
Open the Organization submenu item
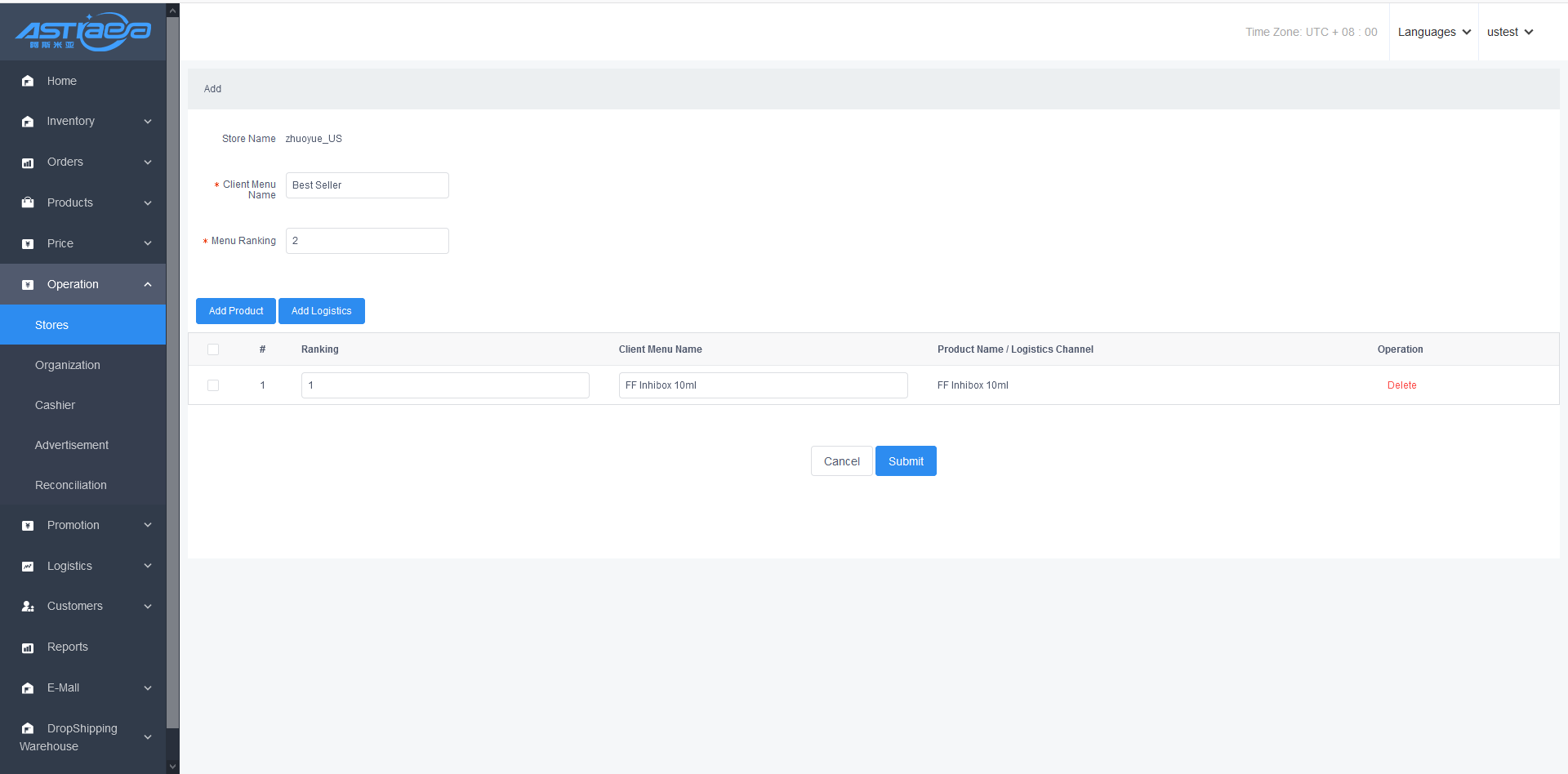coord(68,365)
